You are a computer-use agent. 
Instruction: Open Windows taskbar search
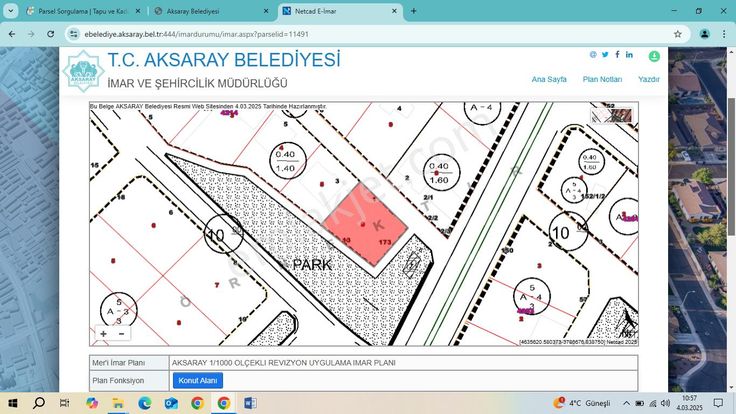point(39,403)
